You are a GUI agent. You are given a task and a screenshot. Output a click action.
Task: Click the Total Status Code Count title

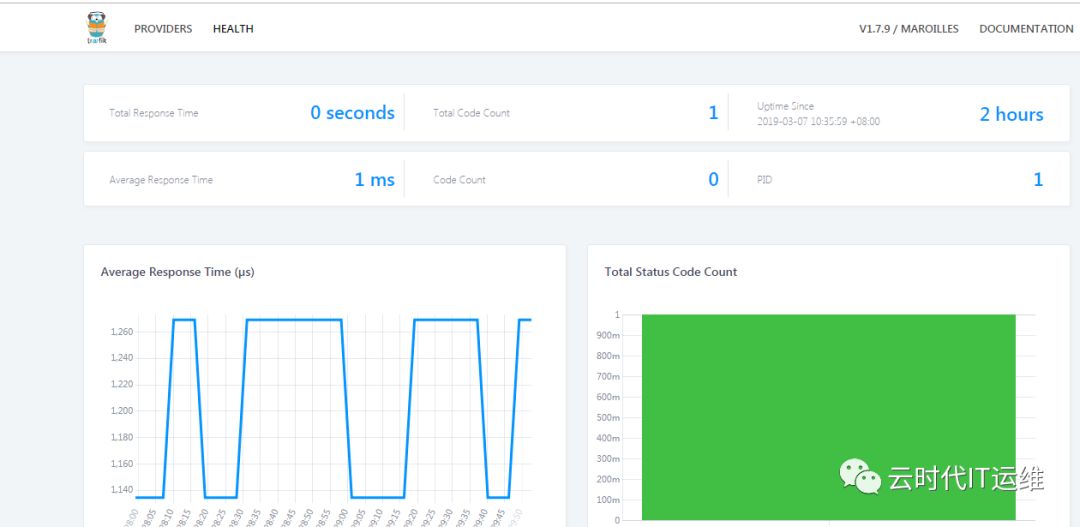[671, 272]
